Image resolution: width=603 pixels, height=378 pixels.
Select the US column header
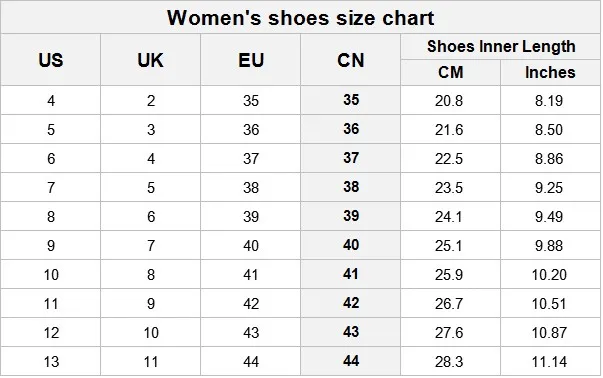coord(51,60)
